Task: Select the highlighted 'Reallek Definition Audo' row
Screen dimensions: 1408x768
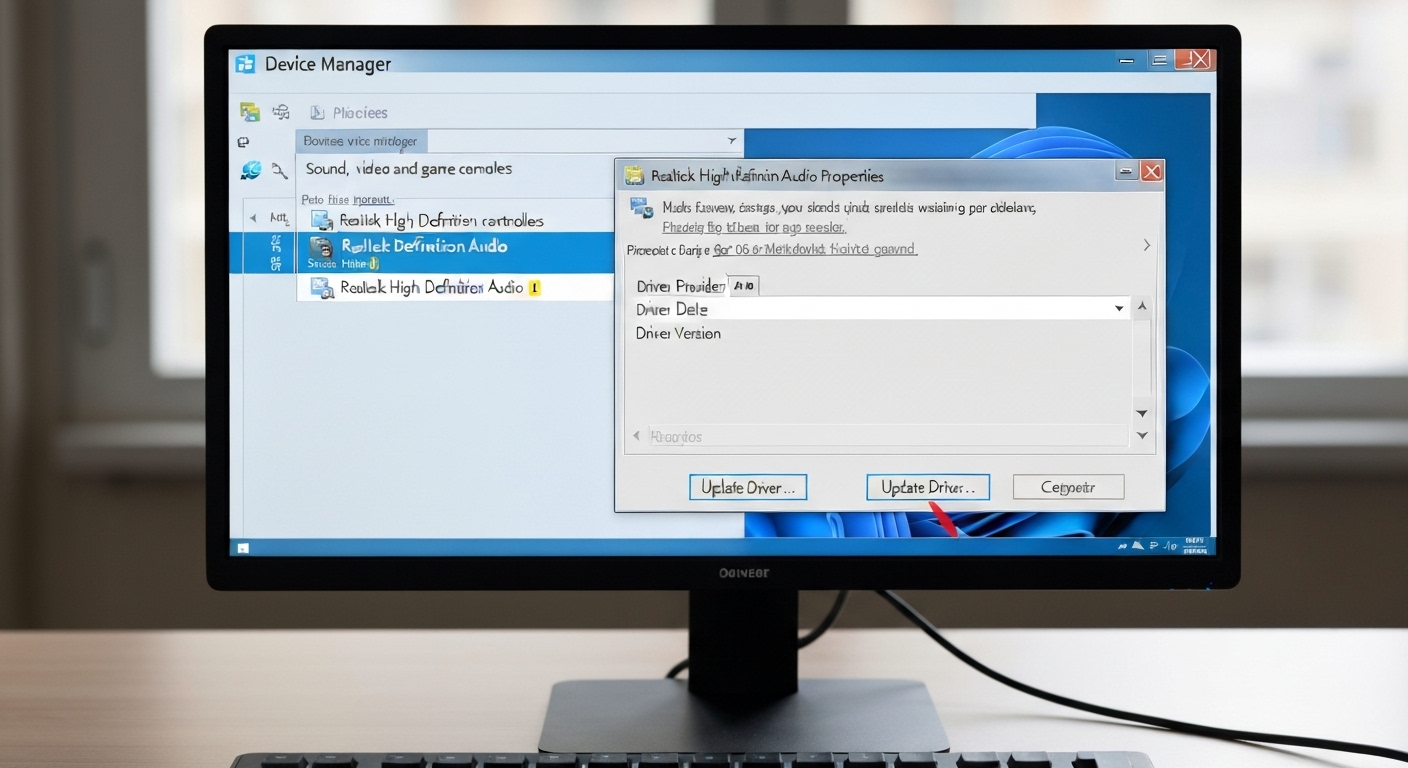Action: click(421, 252)
